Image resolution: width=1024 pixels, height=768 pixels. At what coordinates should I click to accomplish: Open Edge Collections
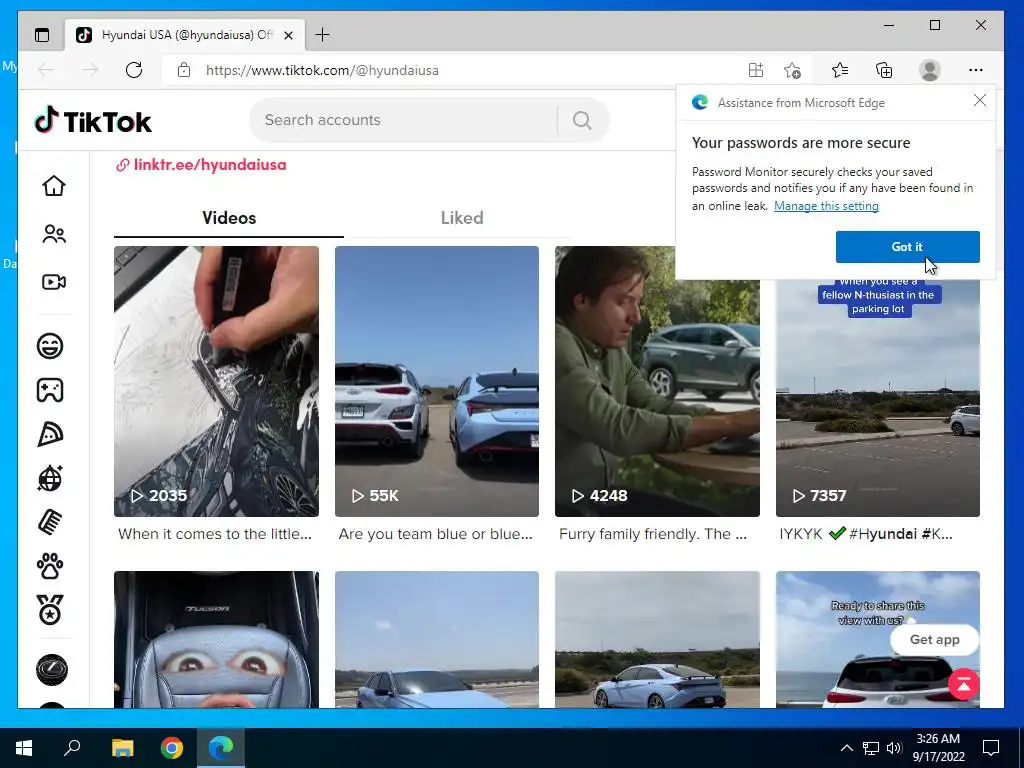884,70
